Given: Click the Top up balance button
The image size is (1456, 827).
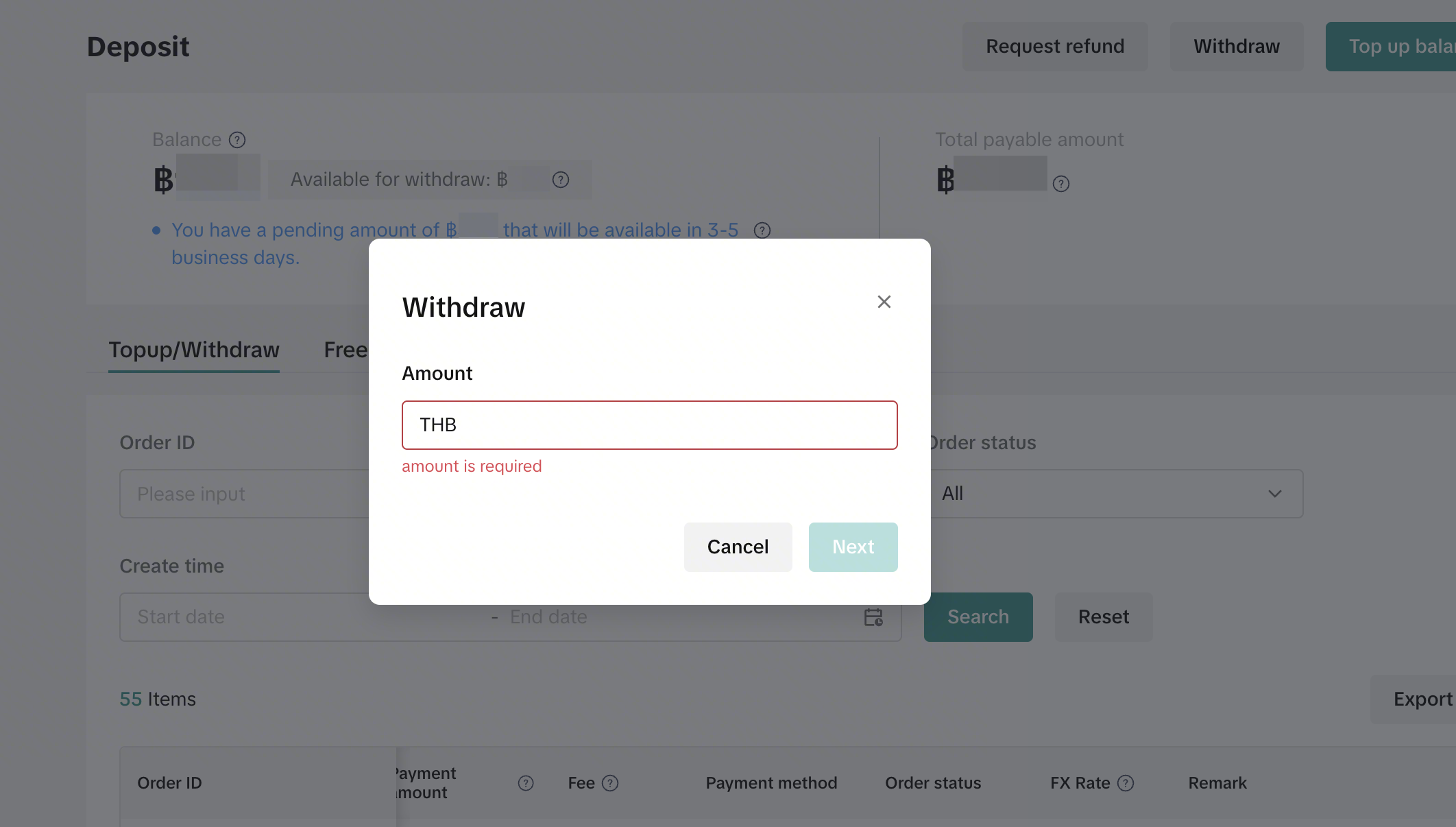Looking at the screenshot, I should coord(1391,47).
